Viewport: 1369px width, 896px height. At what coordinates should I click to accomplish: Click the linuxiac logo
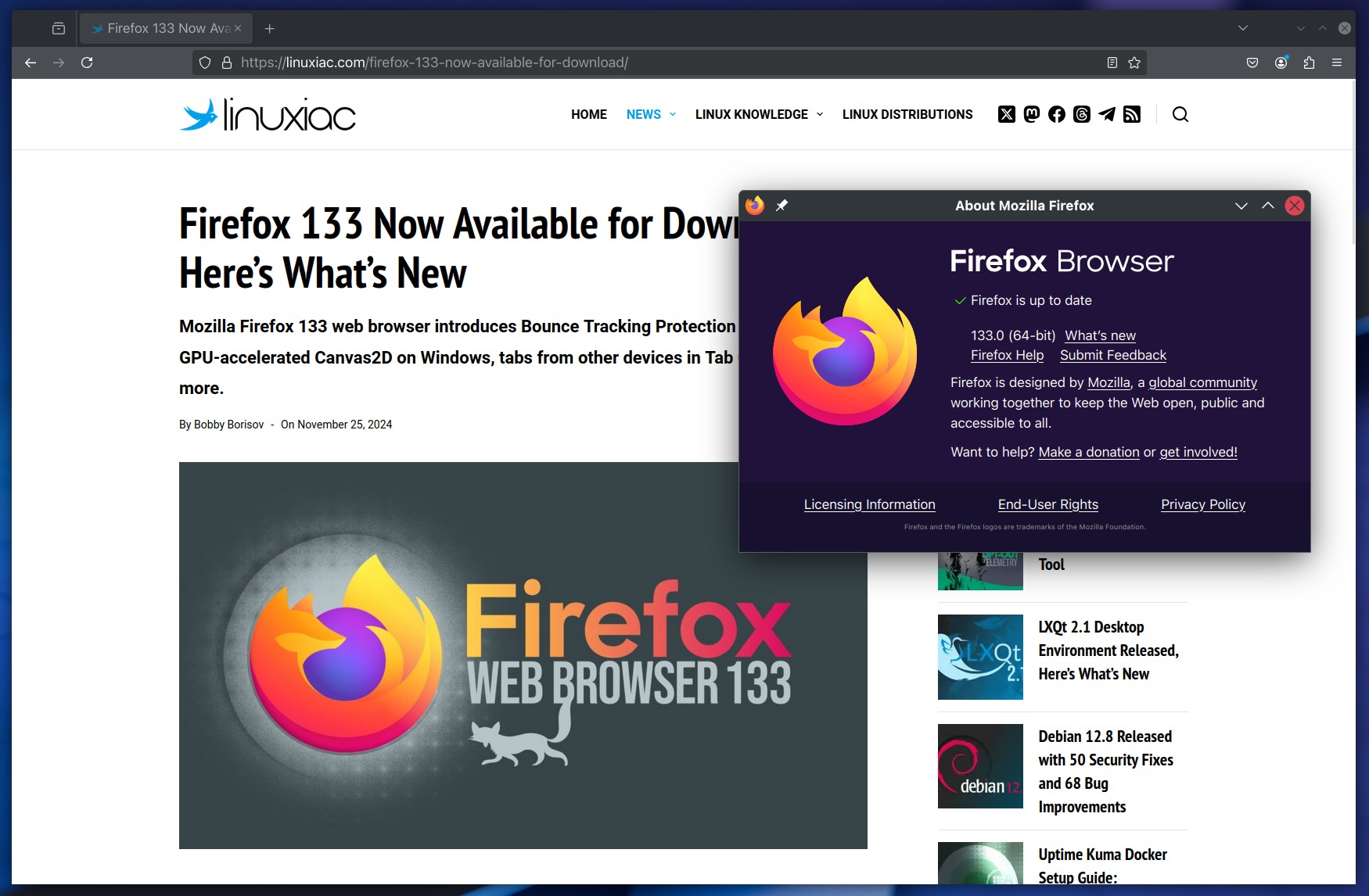click(268, 114)
